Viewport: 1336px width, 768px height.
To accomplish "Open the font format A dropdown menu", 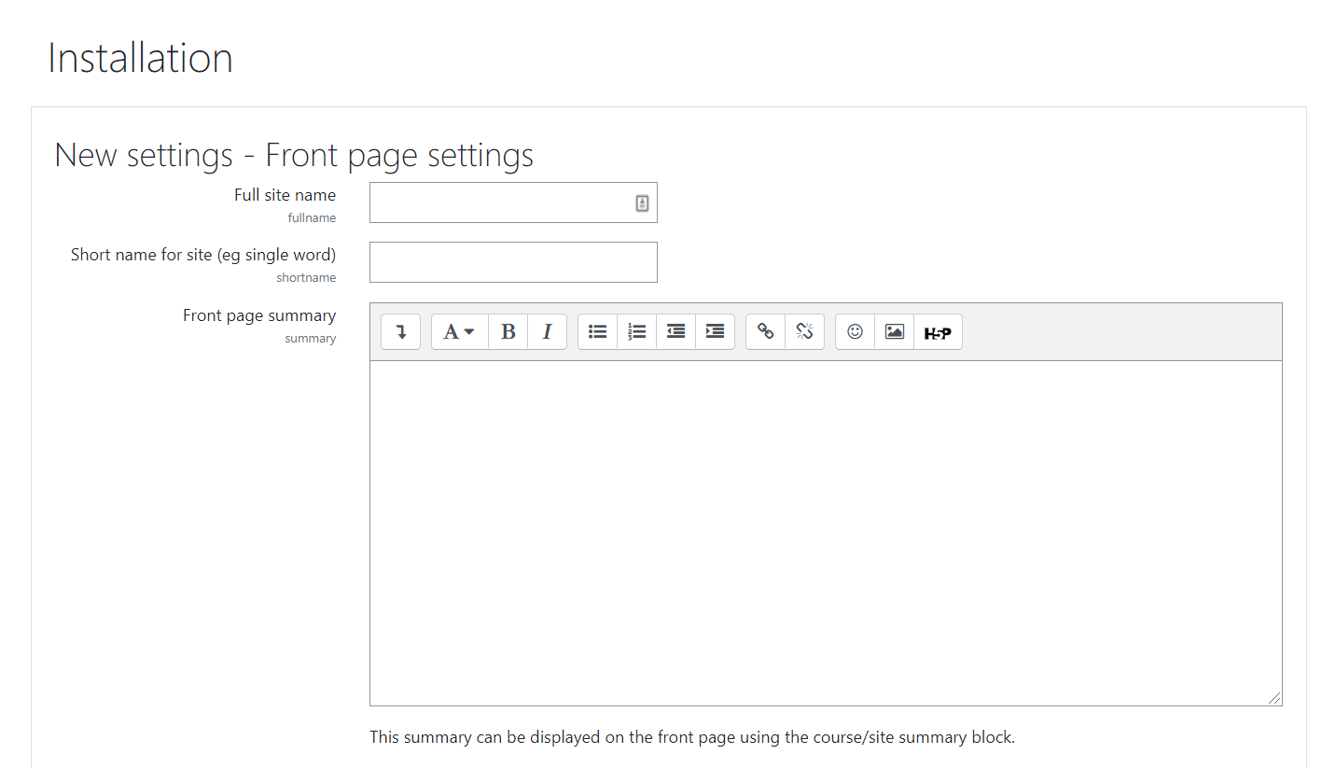I will [458, 331].
